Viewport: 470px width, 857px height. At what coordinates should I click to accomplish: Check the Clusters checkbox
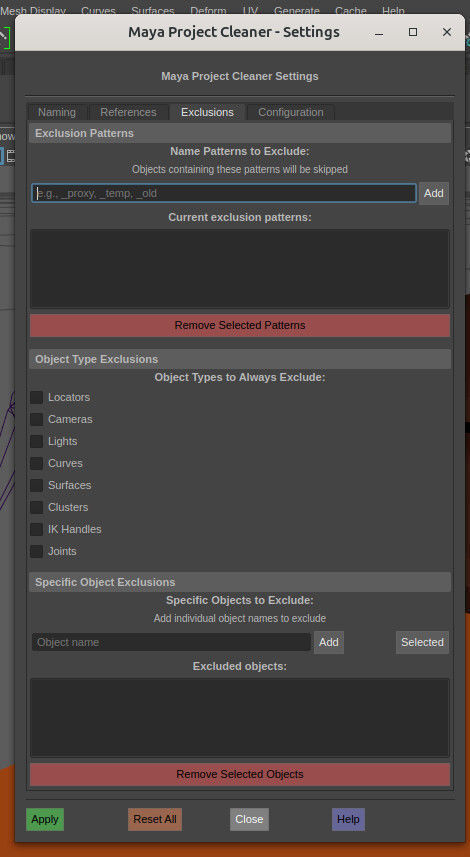pyautogui.click(x=37, y=507)
